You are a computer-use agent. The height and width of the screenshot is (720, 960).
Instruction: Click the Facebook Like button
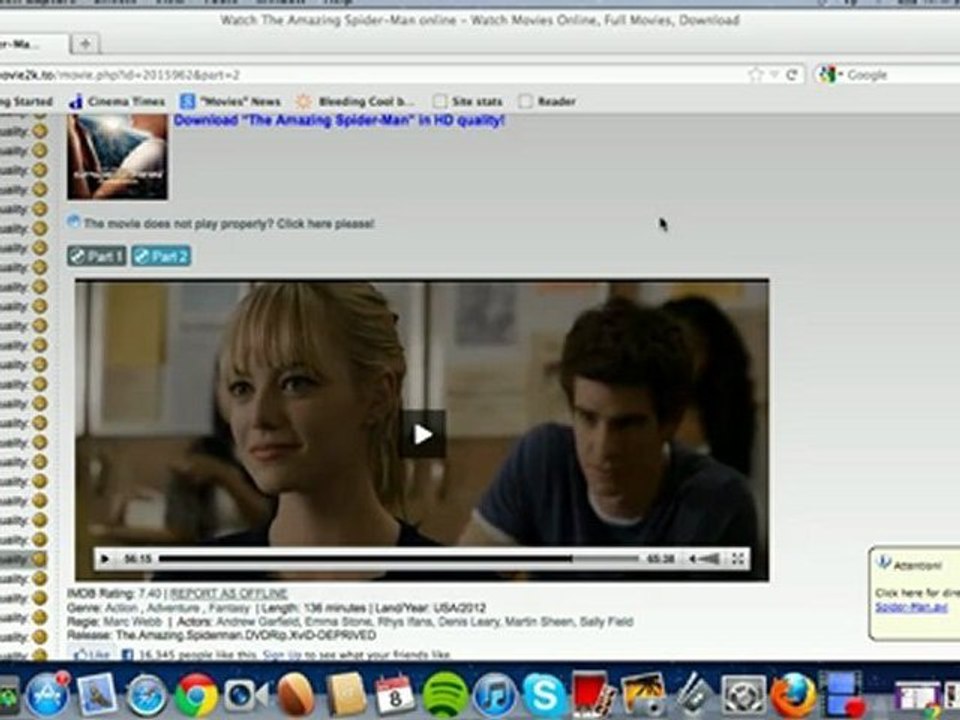pos(91,654)
